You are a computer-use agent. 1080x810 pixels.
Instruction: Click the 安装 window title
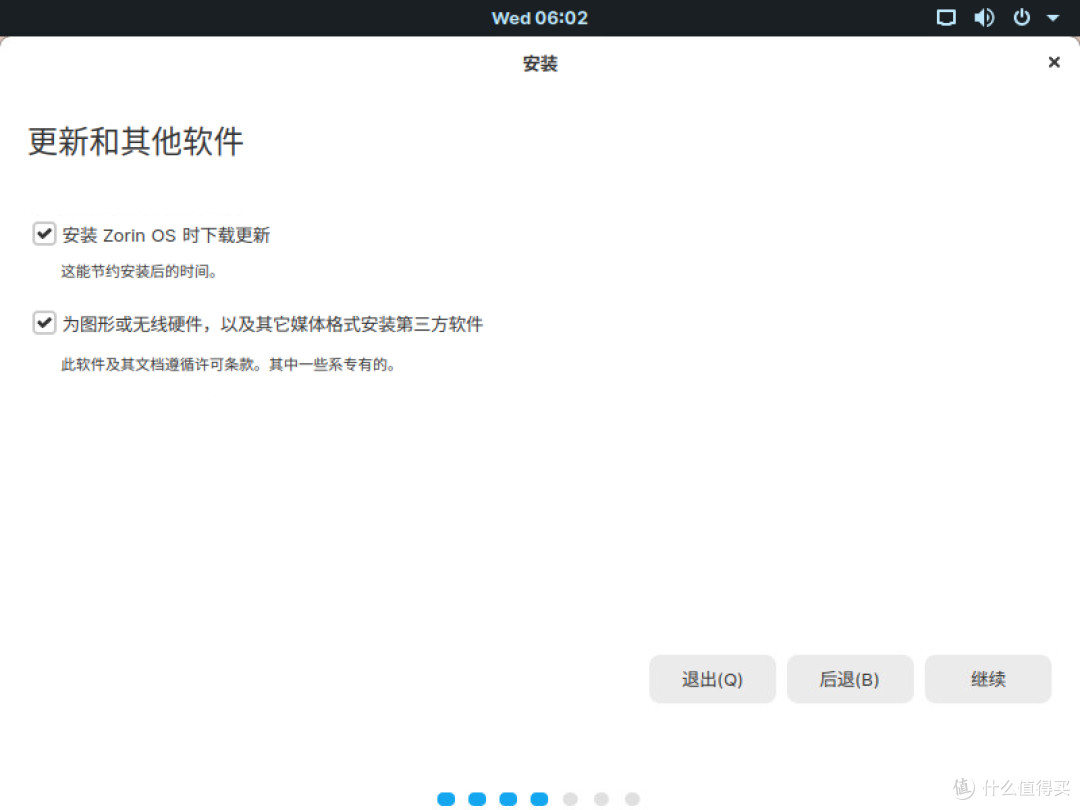tap(539, 63)
